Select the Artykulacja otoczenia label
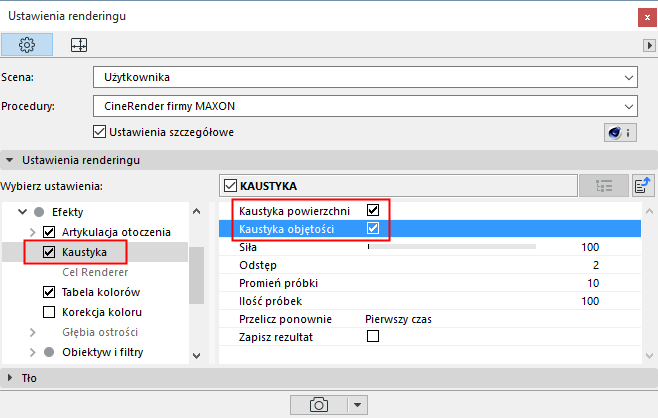Image resolution: width=658 pixels, height=418 pixels. coord(116,232)
